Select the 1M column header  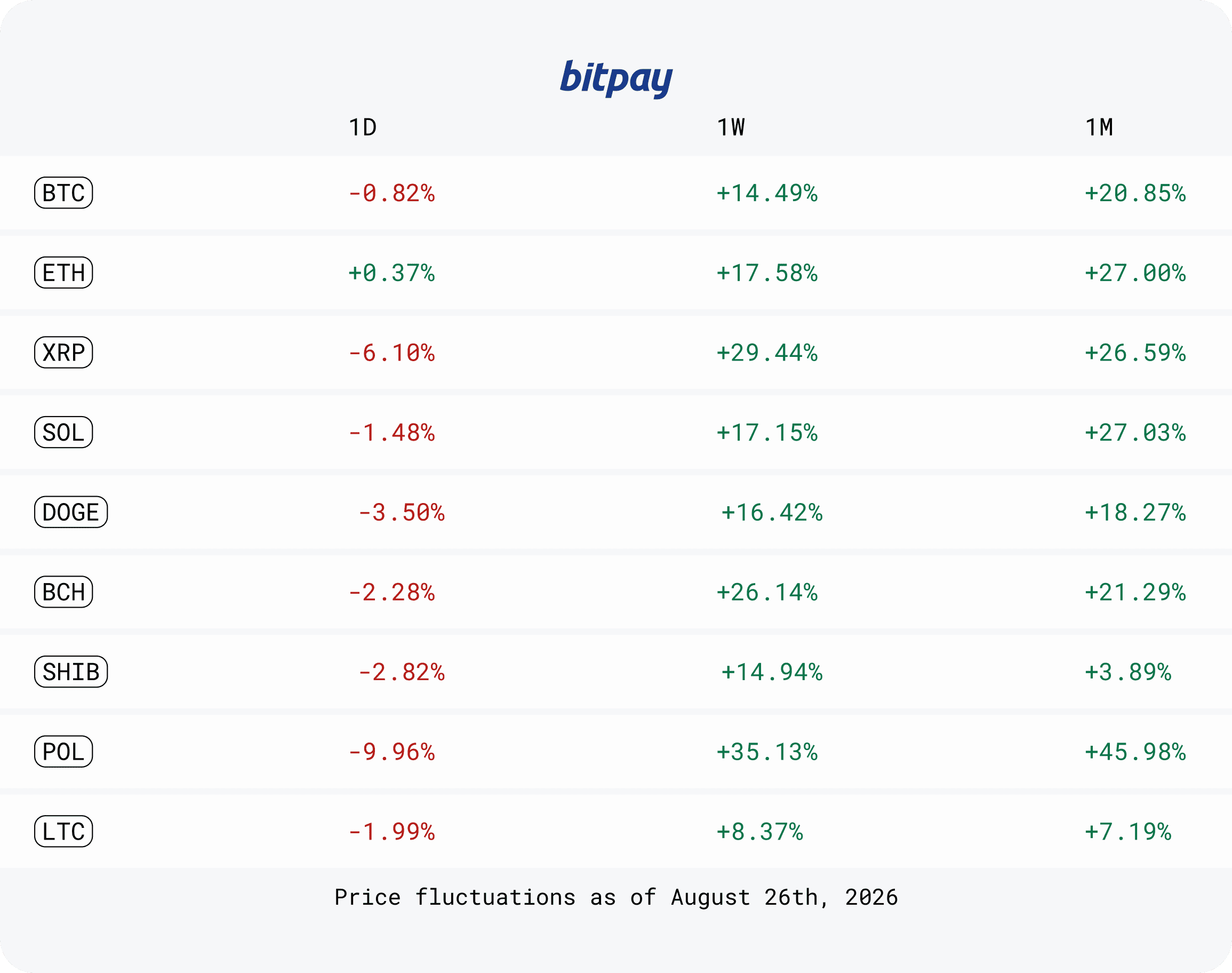pyautogui.click(x=1099, y=127)
